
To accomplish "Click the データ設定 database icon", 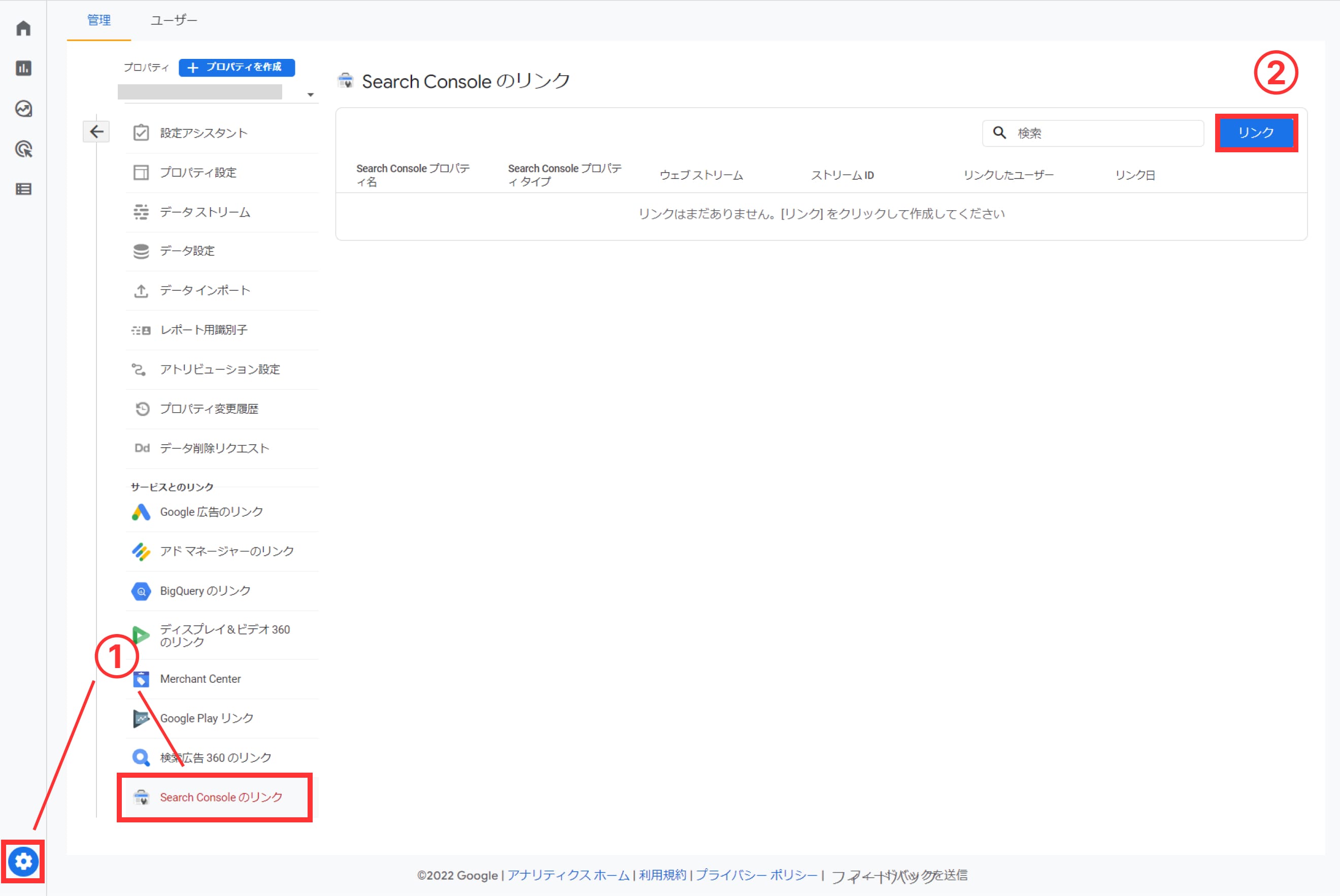I will [x=141, y=251].
